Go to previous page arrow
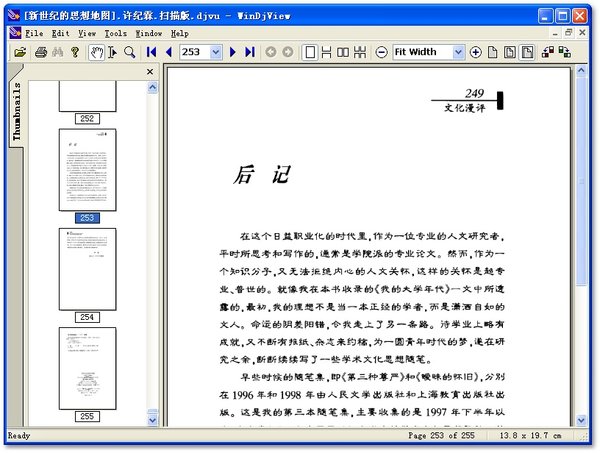 click(x=168, y=52)
